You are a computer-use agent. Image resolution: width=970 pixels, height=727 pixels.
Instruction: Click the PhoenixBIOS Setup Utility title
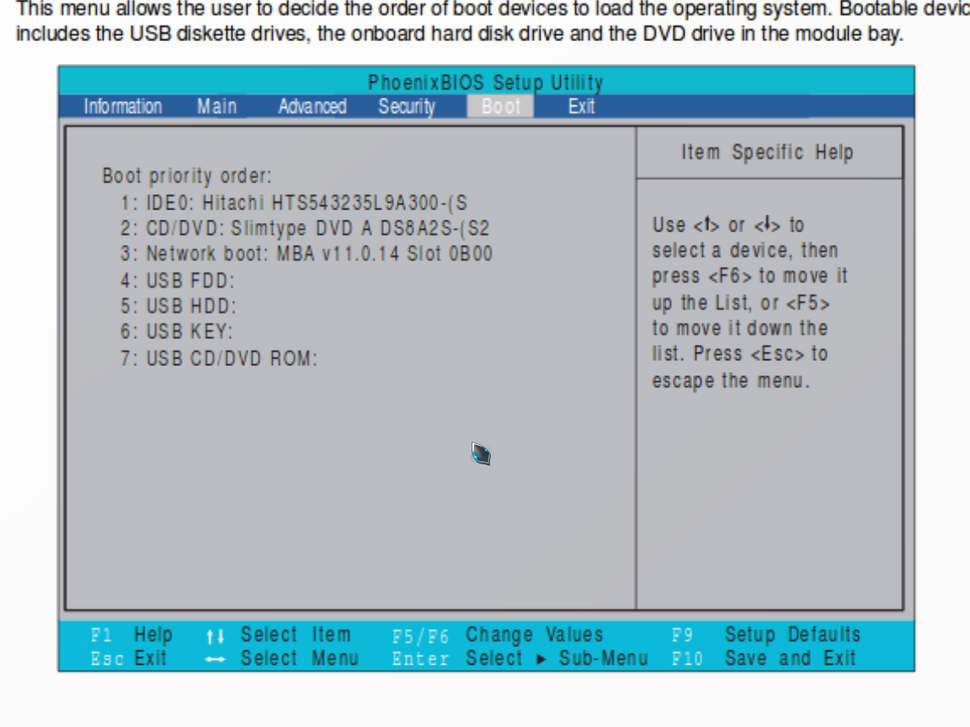(486, 82)
